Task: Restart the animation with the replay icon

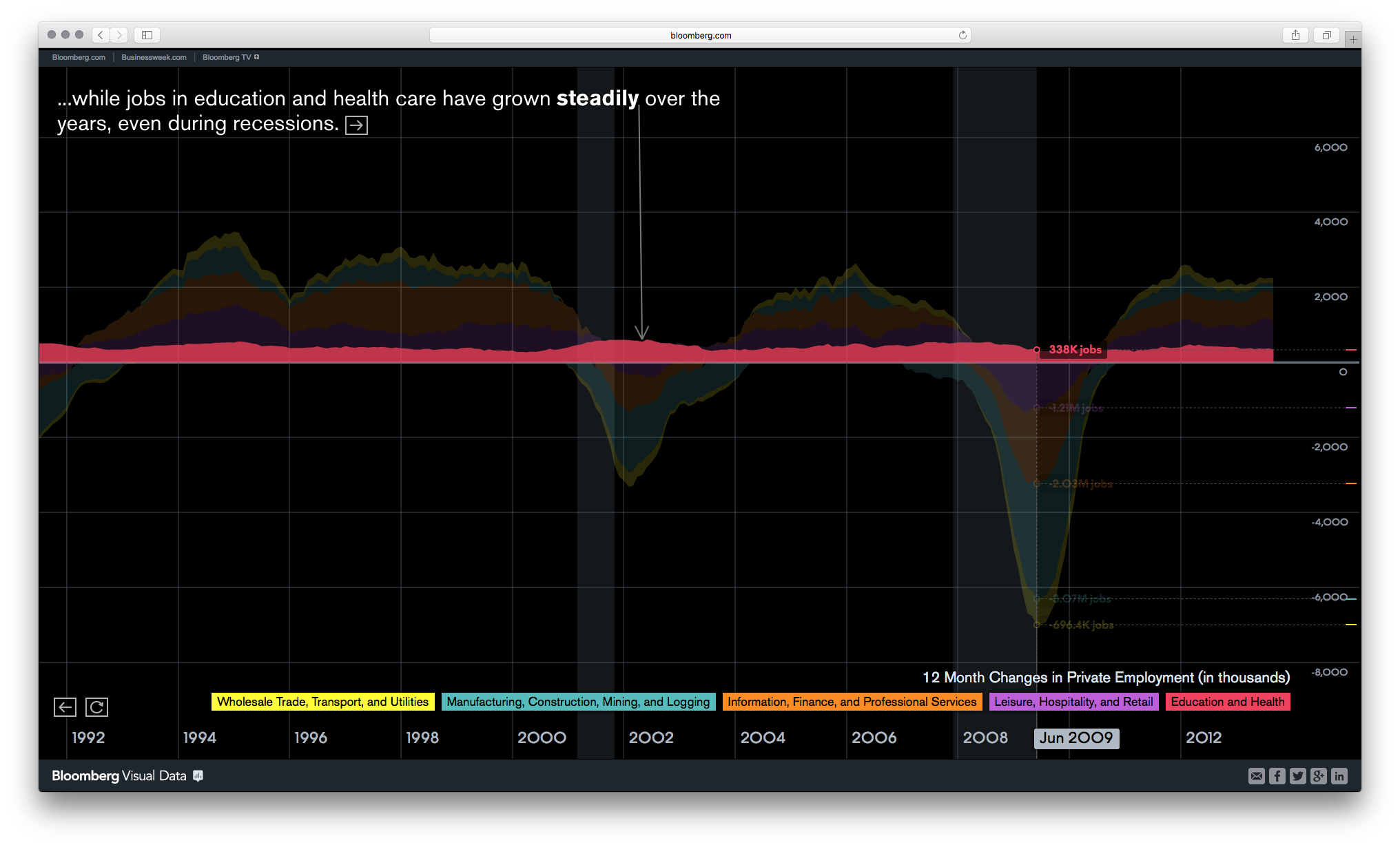Action: 97,707
